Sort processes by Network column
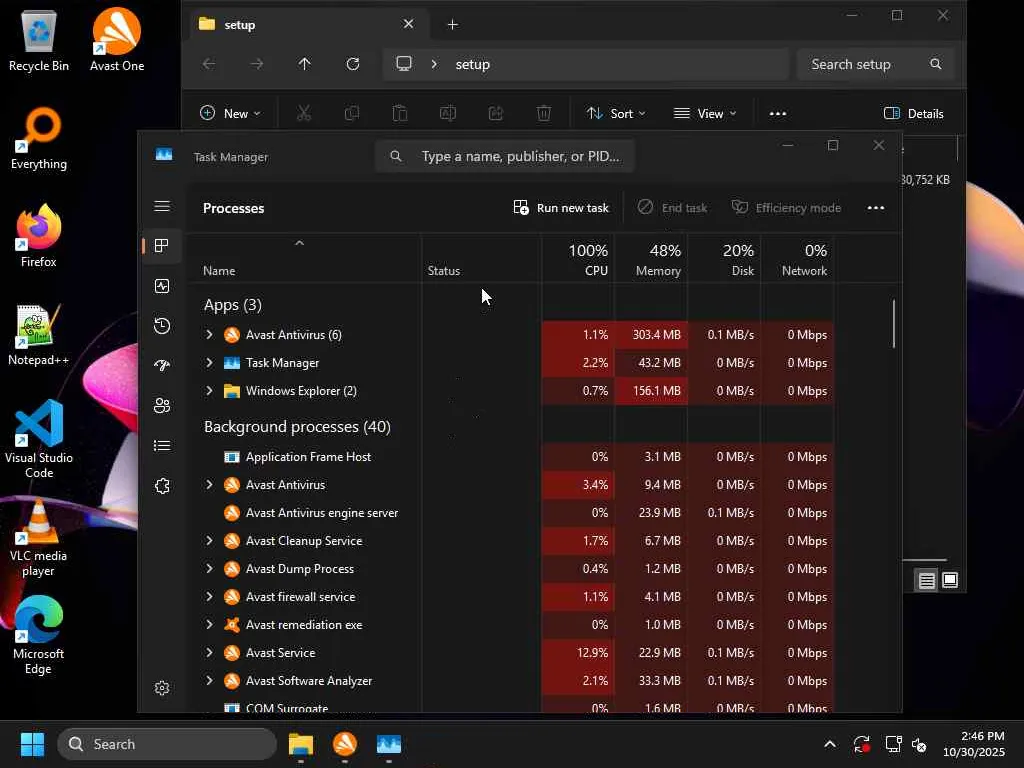1024x768 pixels. [x=797, y=259]
